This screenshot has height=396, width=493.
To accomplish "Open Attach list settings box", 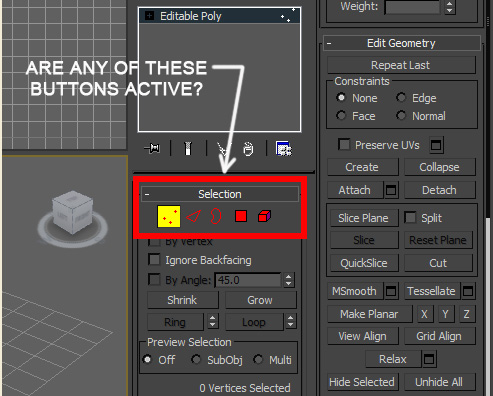I will 391,190.
